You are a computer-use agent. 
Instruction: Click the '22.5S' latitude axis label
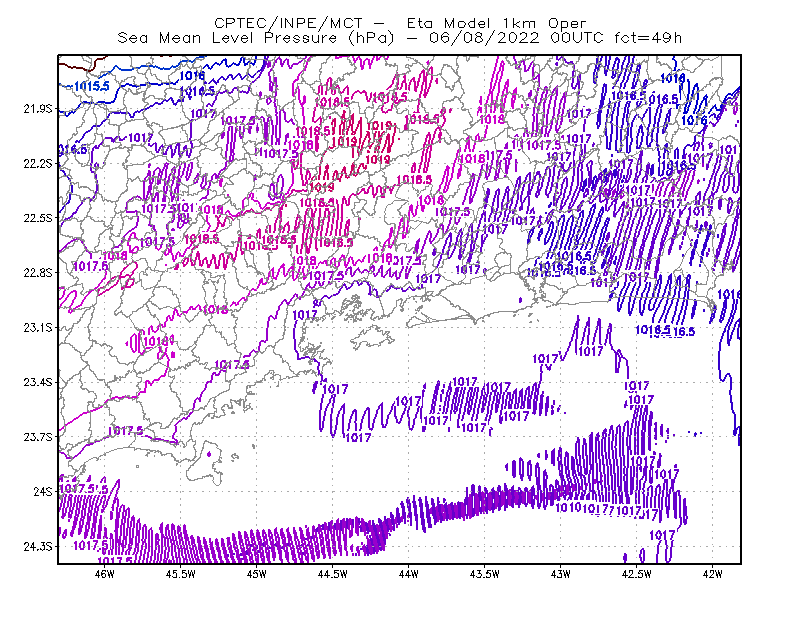tap(38, 218)
